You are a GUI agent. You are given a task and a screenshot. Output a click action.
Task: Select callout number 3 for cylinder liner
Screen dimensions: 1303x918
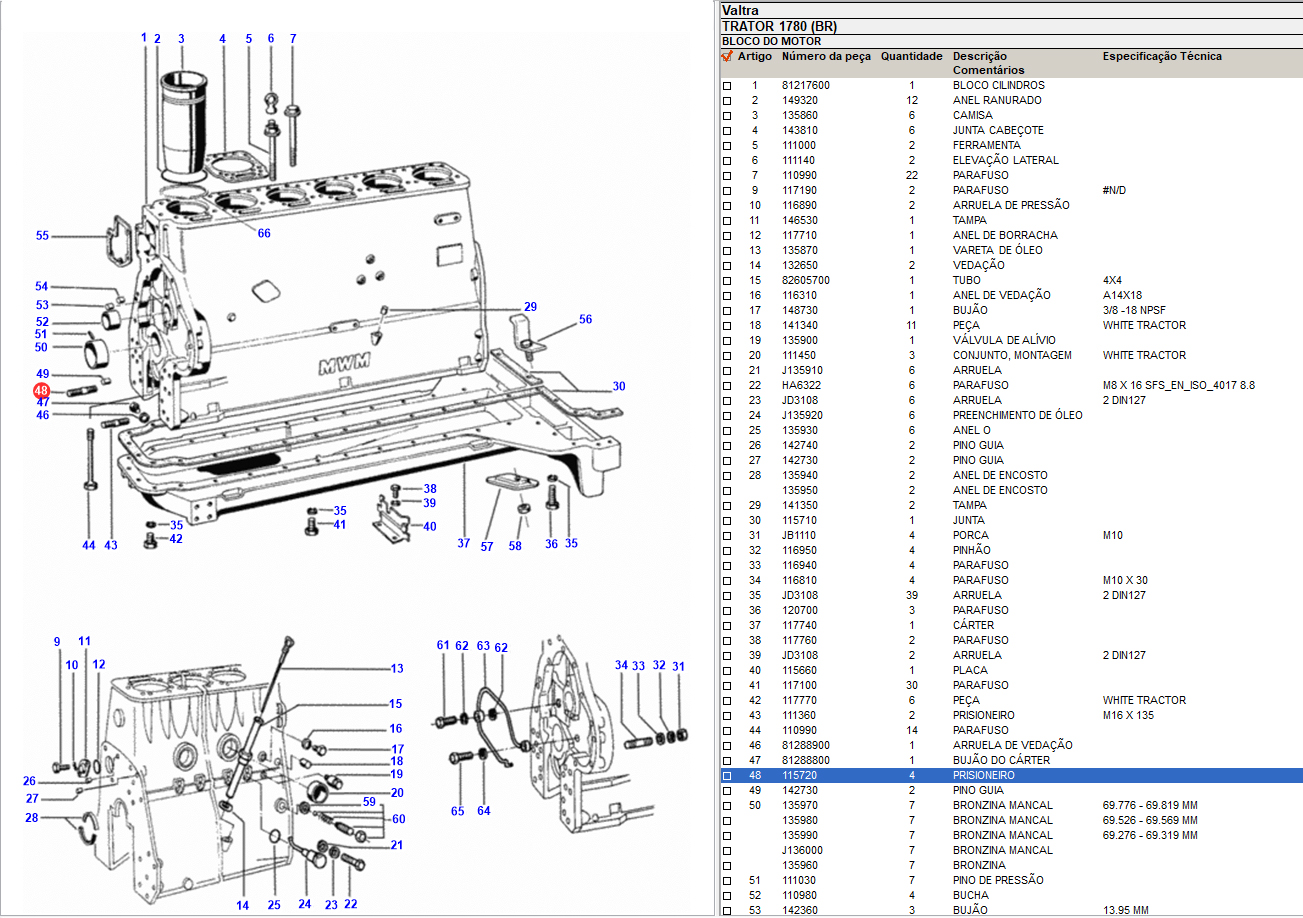coord(181,39)
